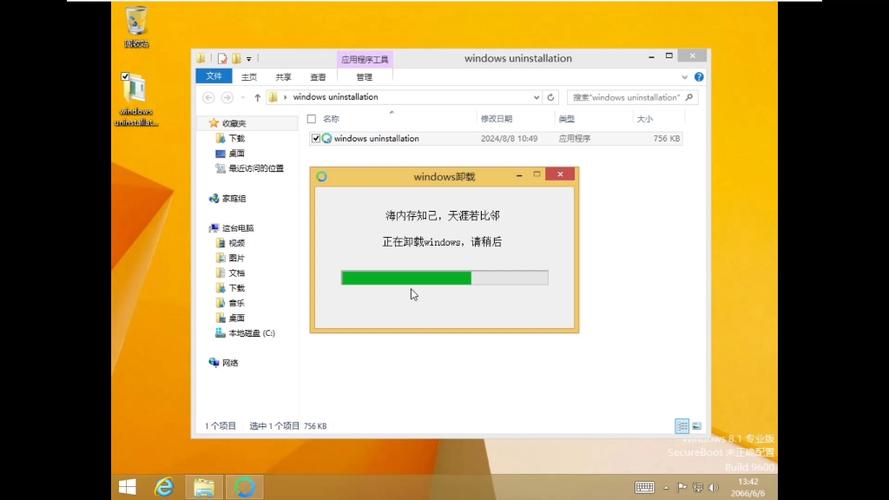This screenshot has height=500, width=889.
Task: Open 下载 under This PC
Action: (x=236, y=288)
